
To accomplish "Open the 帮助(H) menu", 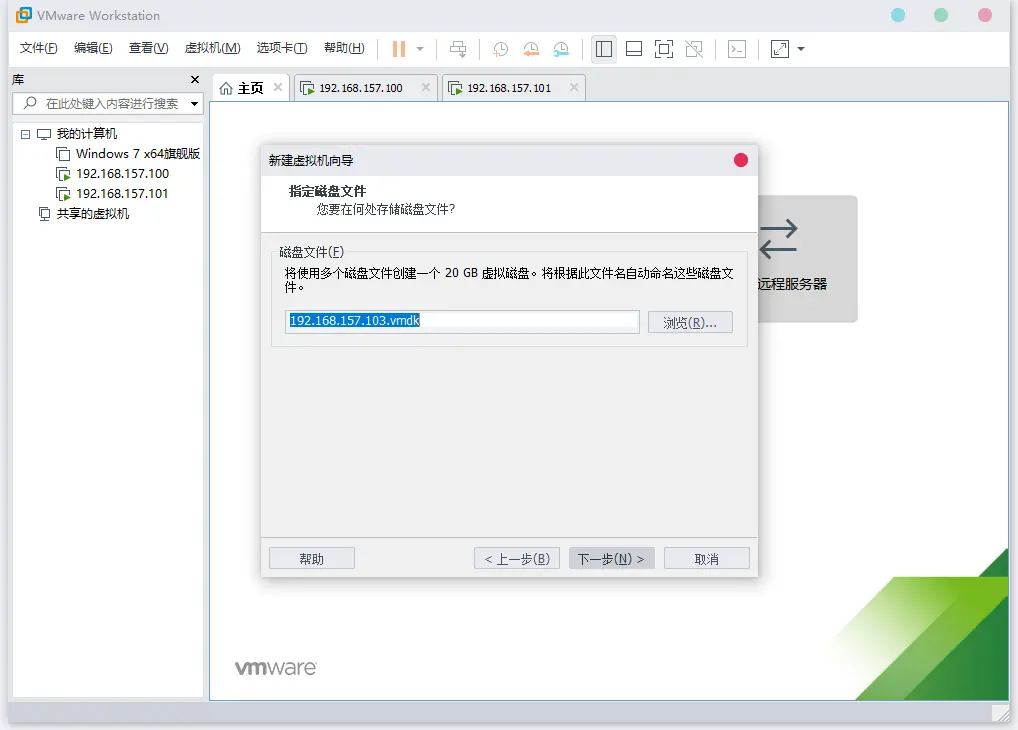I will click(x=344, y=48).
